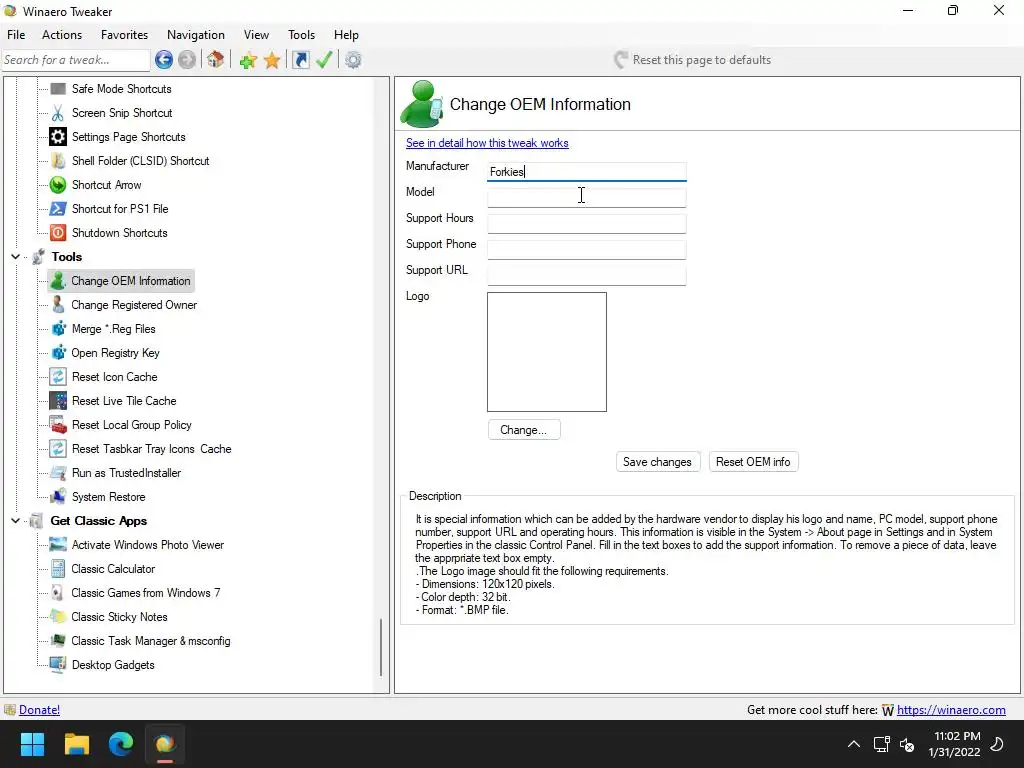Click the System Restore icon
Screen dimensions: 1024x768
coord(58,497)
